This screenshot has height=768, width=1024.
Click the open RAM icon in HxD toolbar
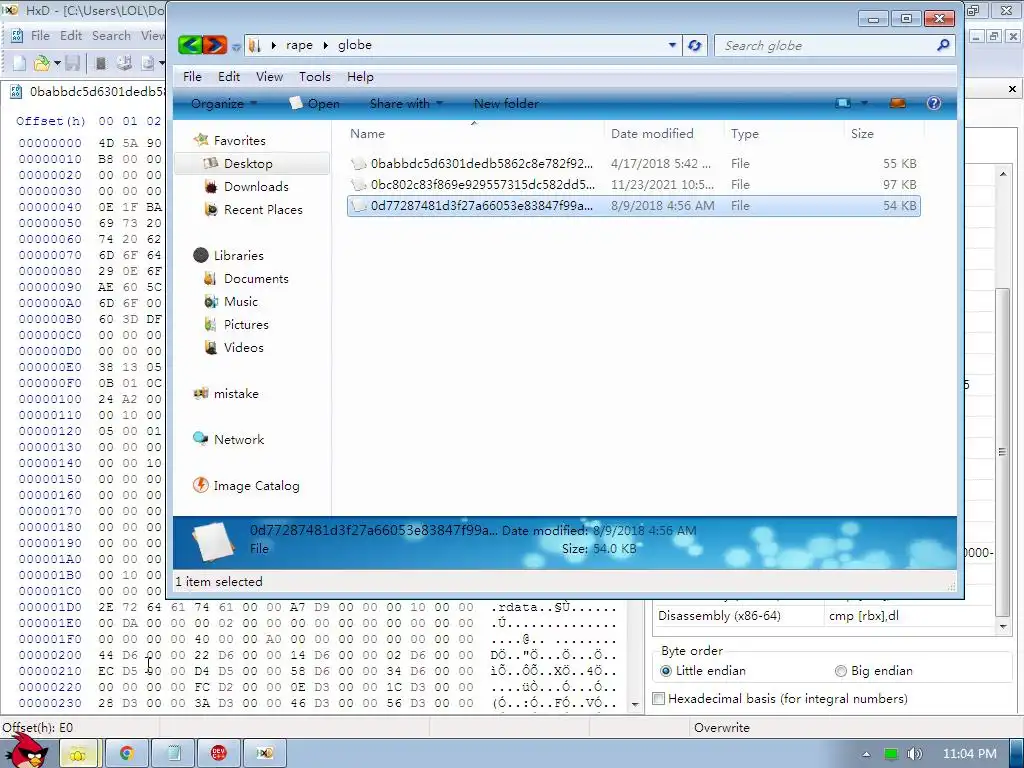pos(101,63)
